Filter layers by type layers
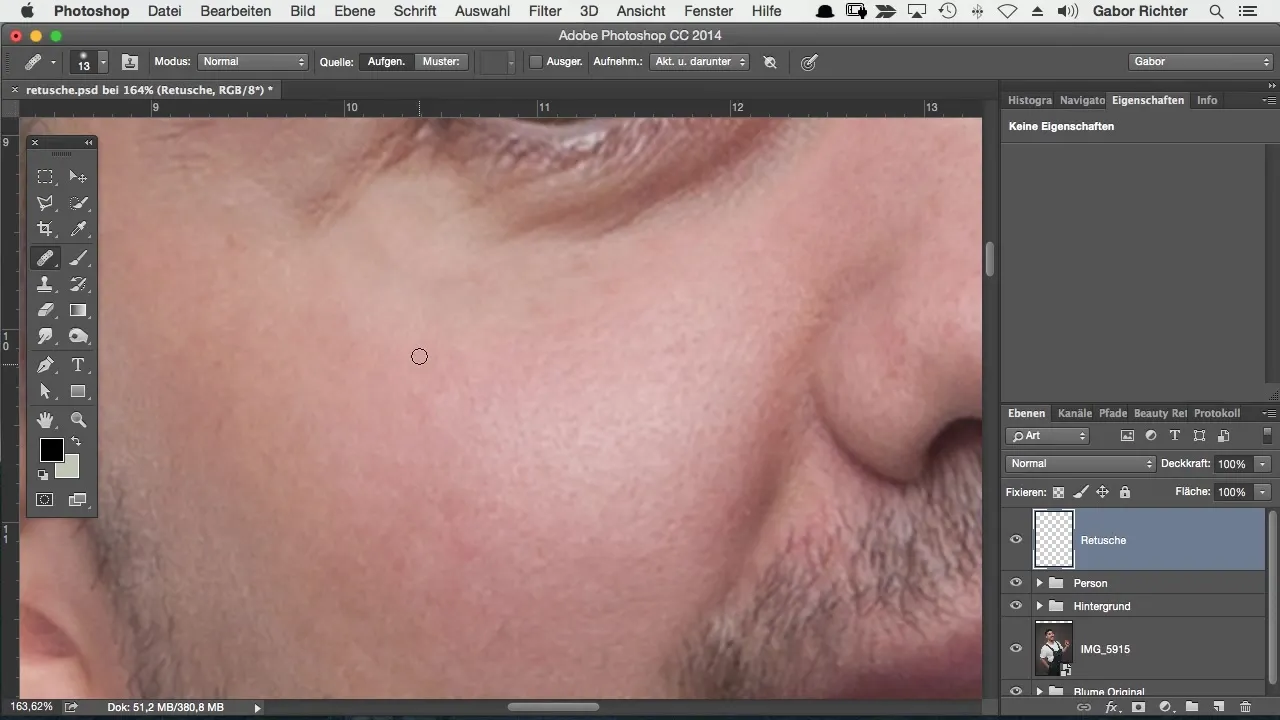 (x=1175, y=436)
